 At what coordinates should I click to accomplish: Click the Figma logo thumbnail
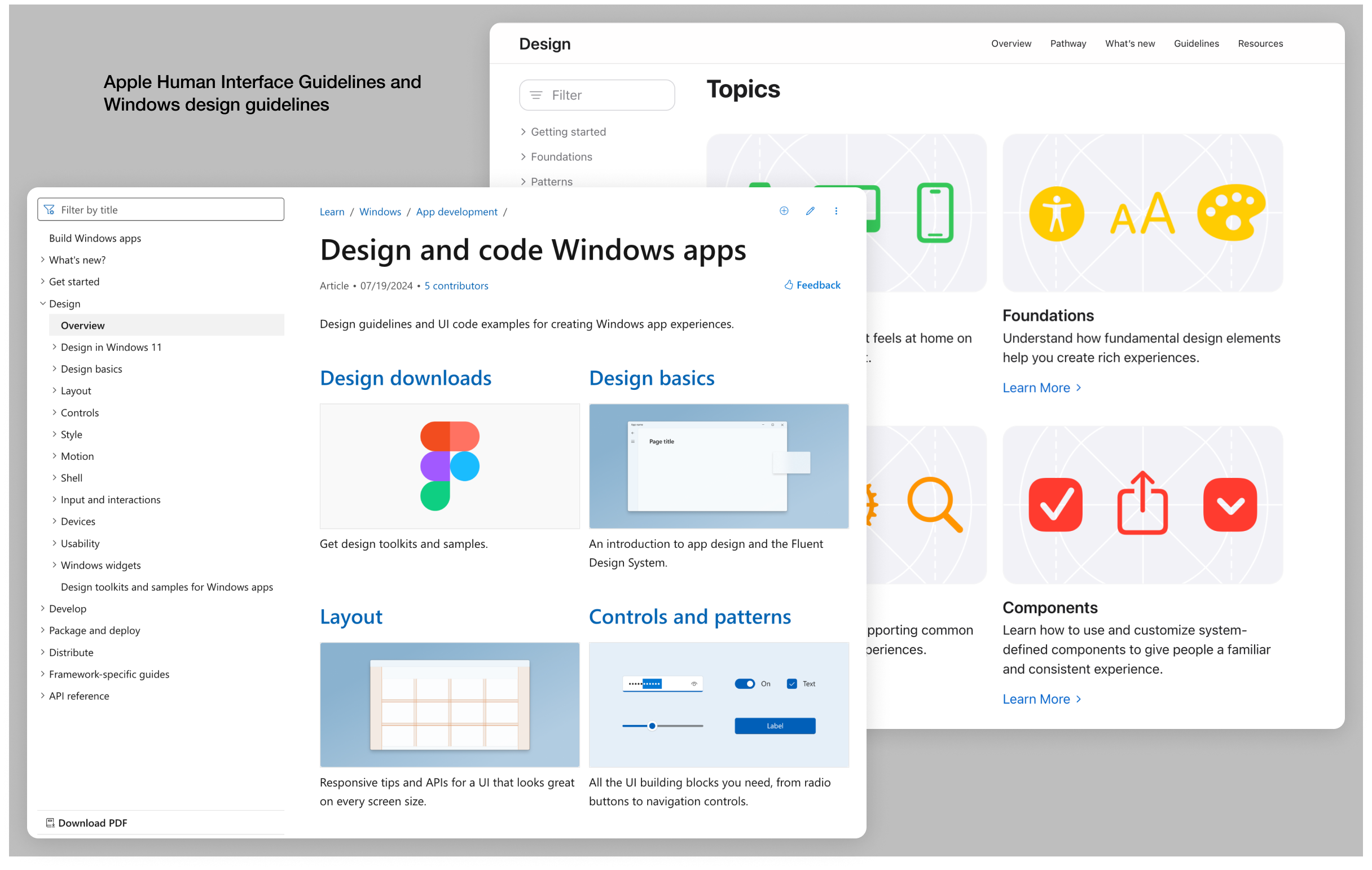[x=450, y=466]
